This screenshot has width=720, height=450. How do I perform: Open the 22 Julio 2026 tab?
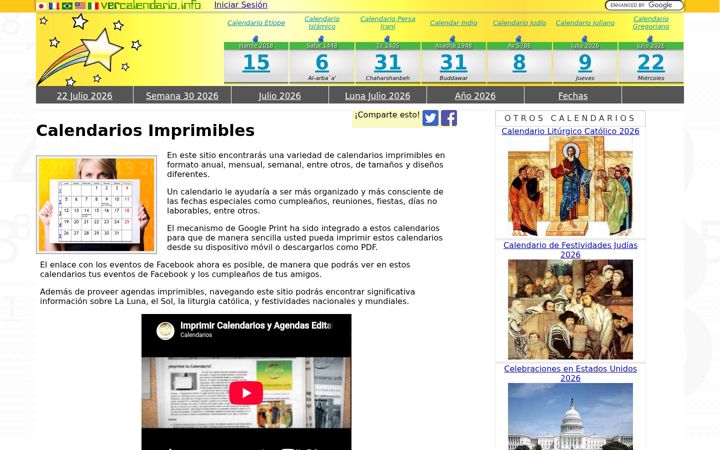click(84, 96)
